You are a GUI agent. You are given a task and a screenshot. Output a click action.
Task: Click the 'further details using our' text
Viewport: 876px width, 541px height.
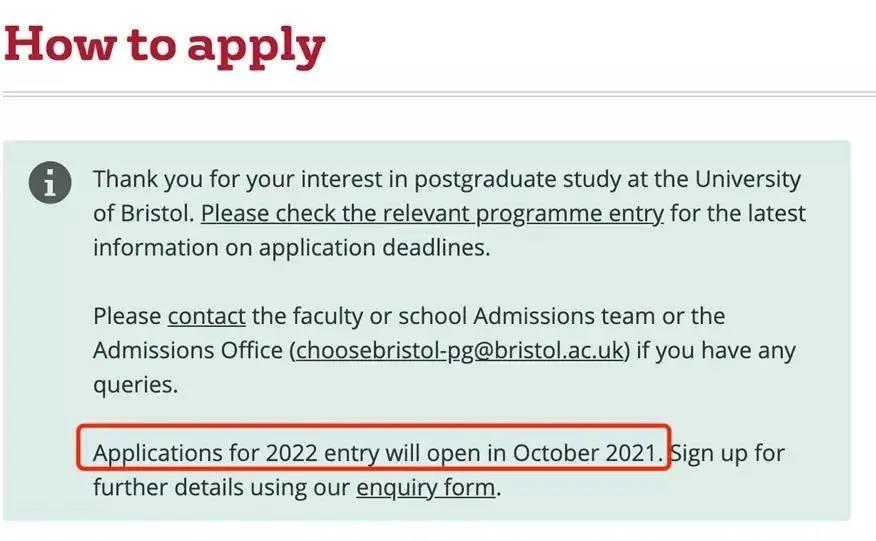[x=222, y=488]
